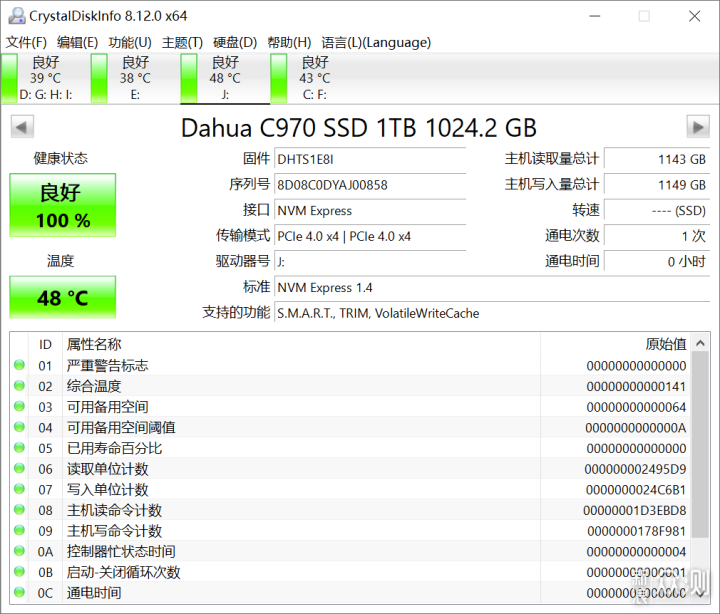
Task: Open the 语言(L)(Language) menu
Action: pyautogui.click(x=376, y=43)
